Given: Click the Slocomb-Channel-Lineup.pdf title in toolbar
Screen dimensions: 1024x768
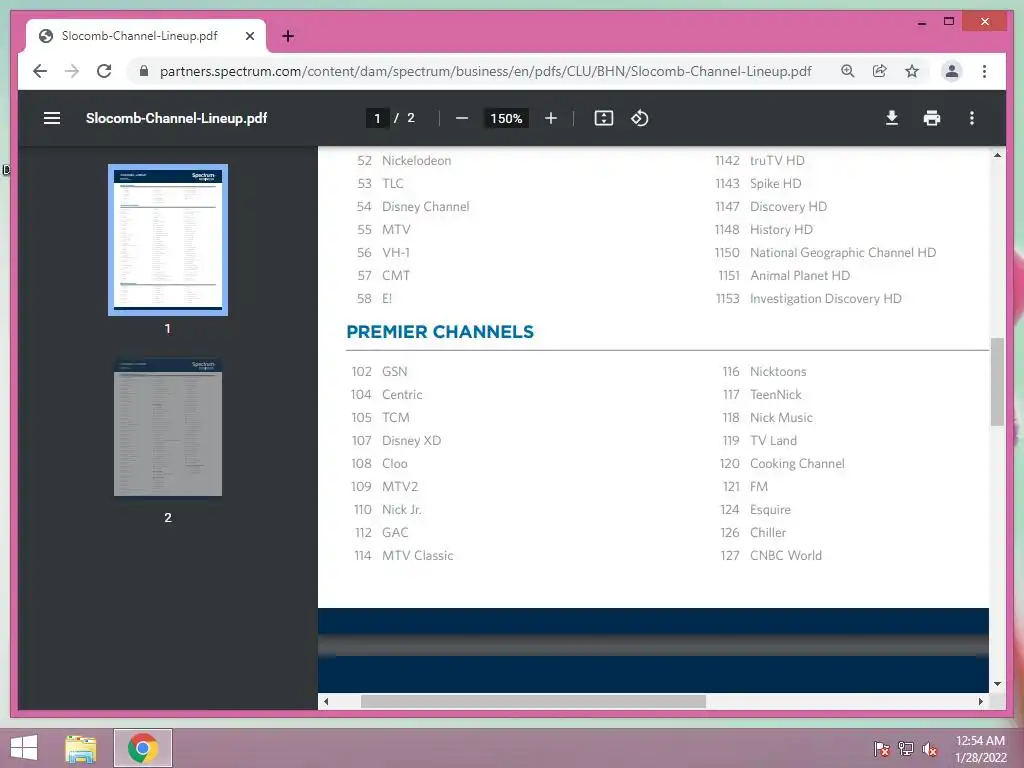Looking at the screenshot, I should click(x=176, y=118).
